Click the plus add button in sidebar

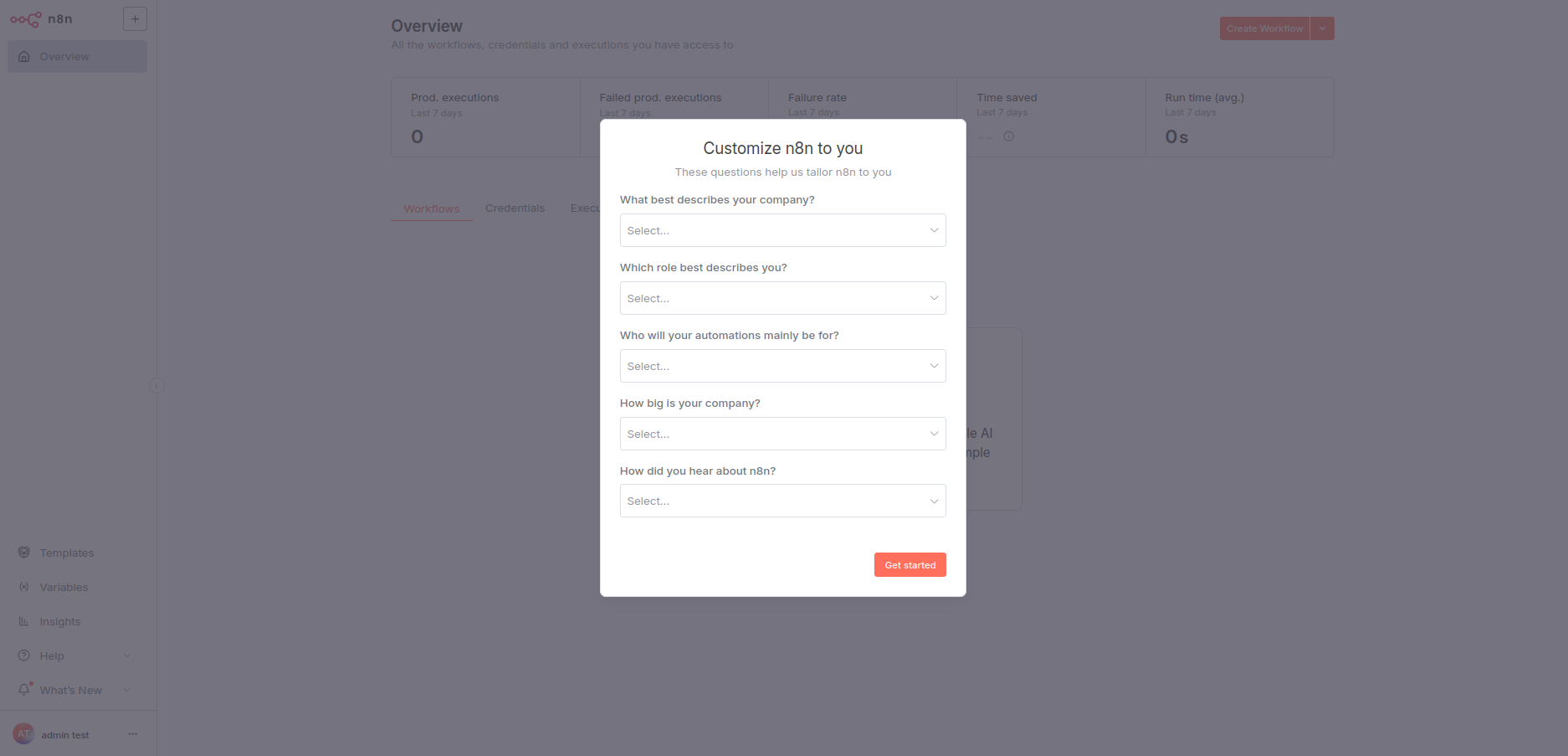point(135,19)
